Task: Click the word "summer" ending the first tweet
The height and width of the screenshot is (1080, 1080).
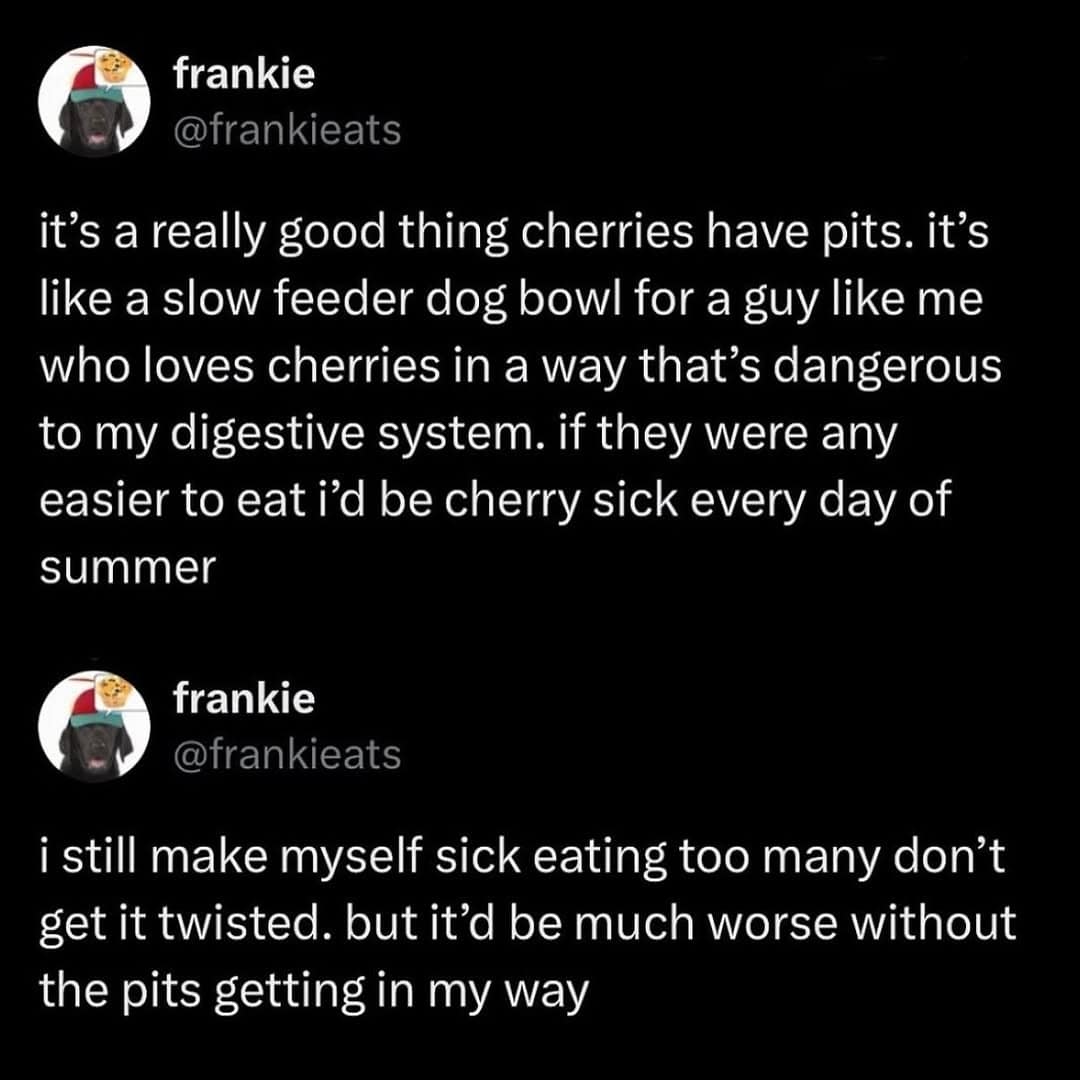Action: pos(127,568)
